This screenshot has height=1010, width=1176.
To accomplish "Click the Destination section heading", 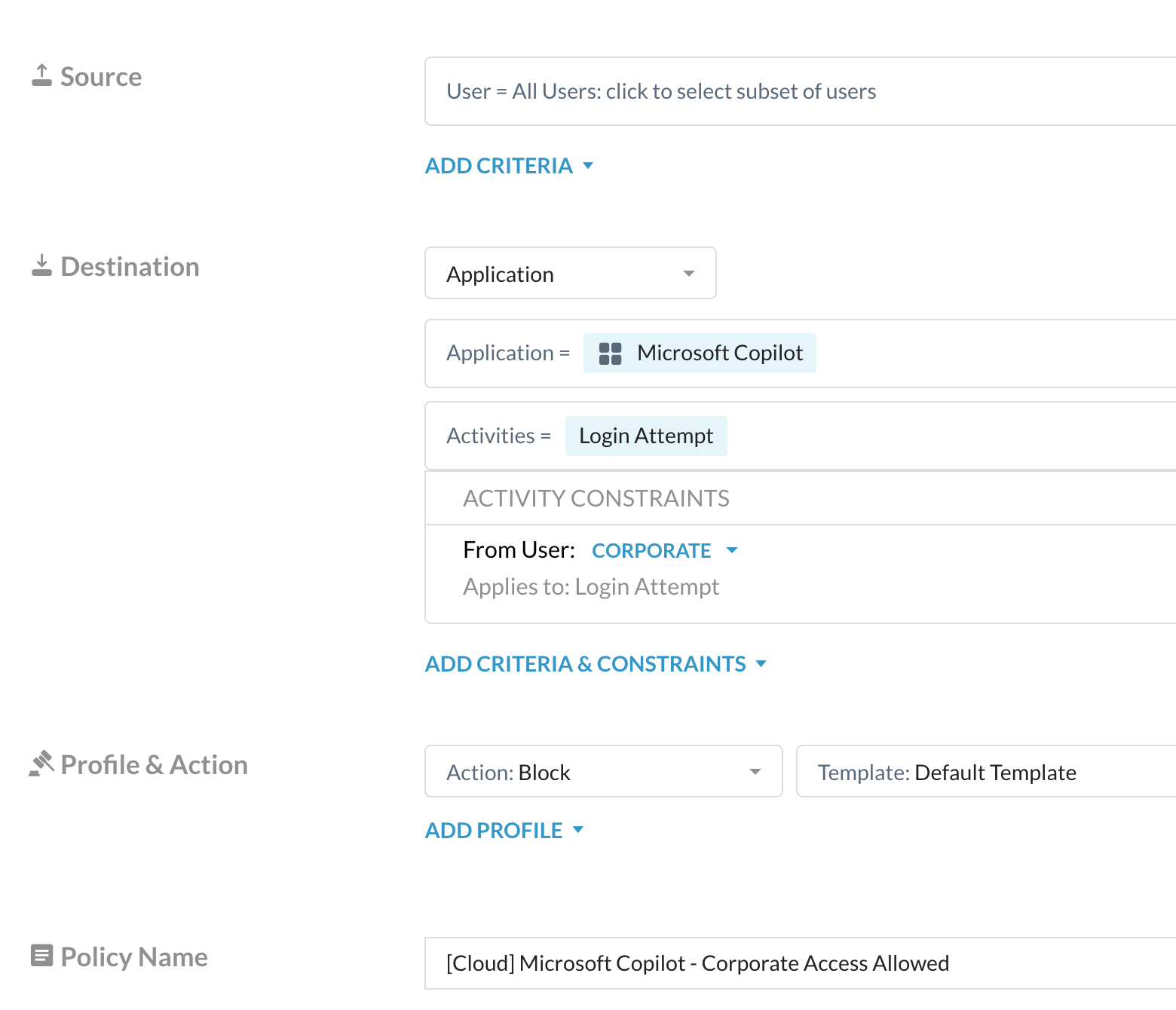I will point(130,267).
